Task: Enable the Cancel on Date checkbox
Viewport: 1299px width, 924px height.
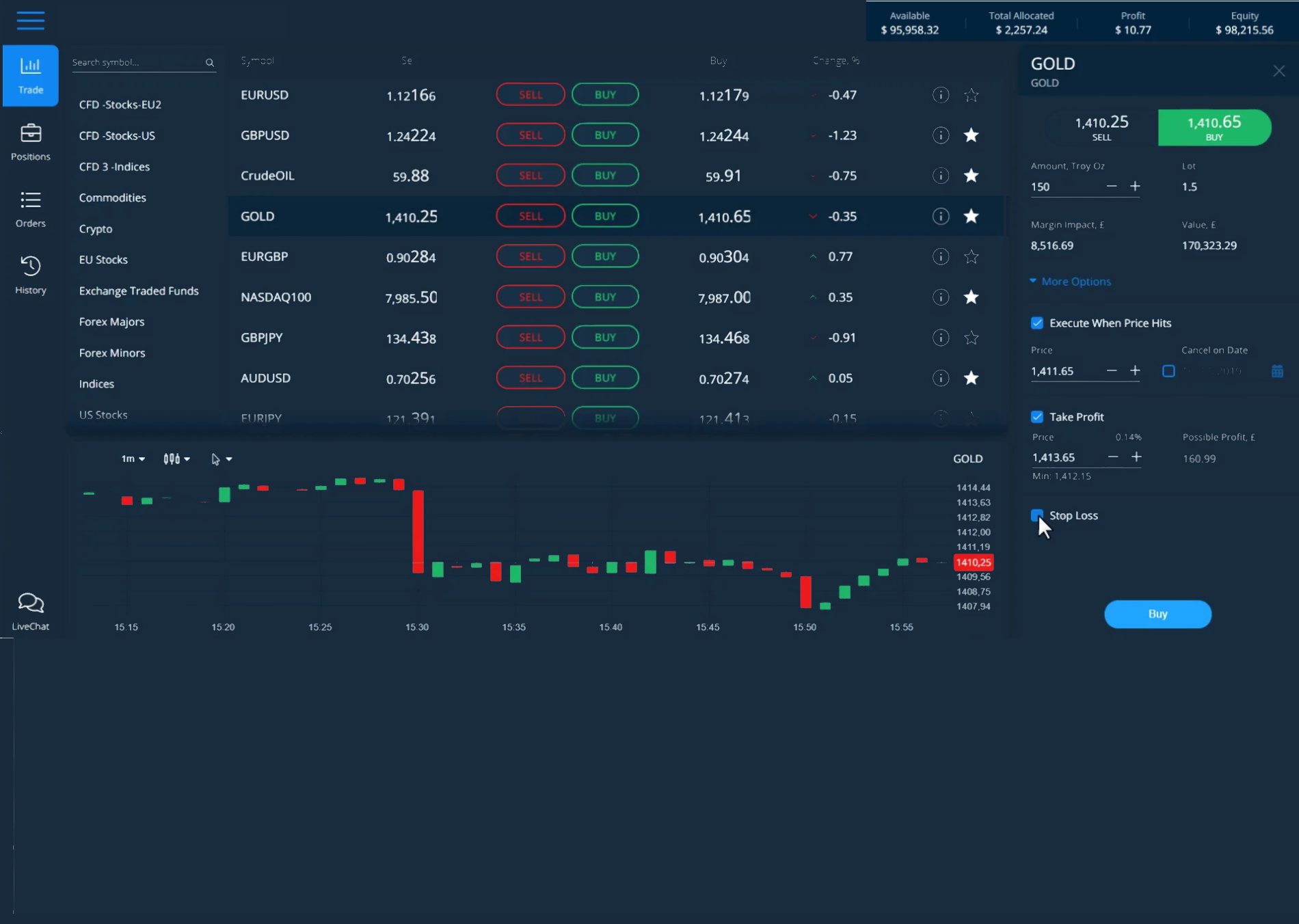Action: click(1168, 371)
